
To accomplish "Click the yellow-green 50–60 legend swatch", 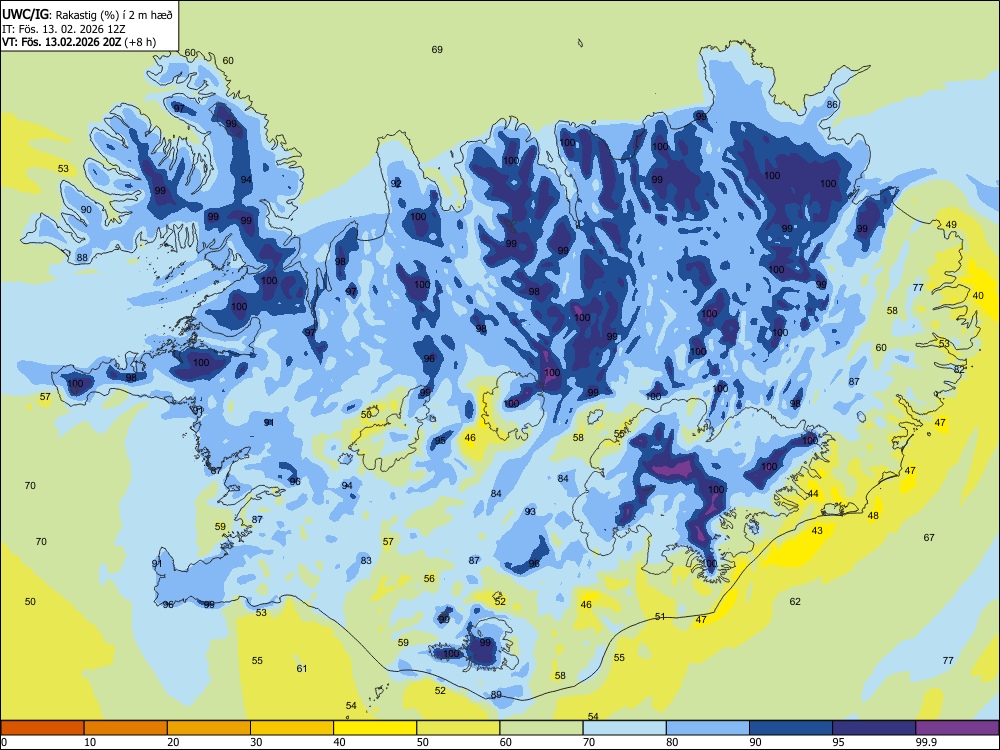I will (x=458, y=728).
